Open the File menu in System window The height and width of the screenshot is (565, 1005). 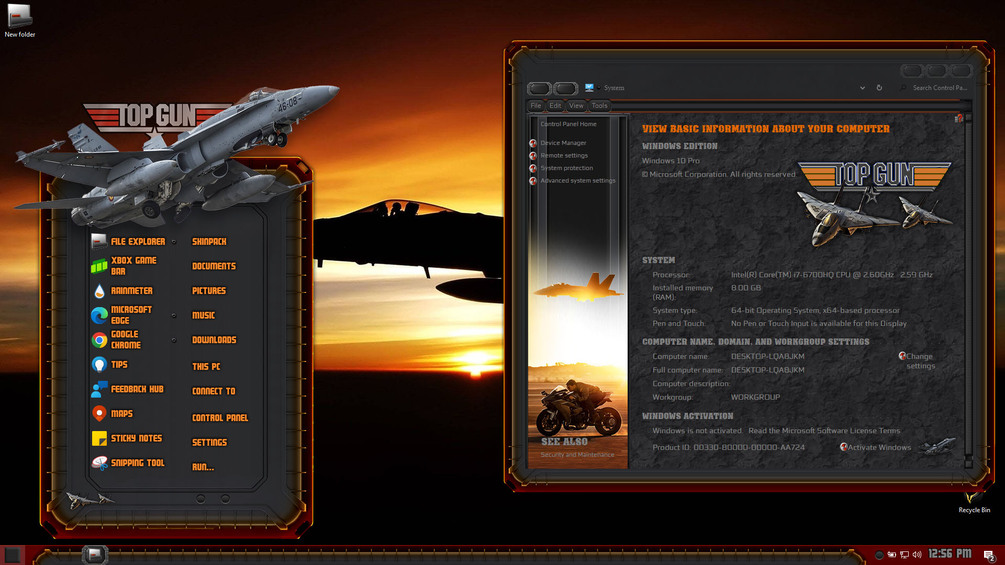click(536, 106)
